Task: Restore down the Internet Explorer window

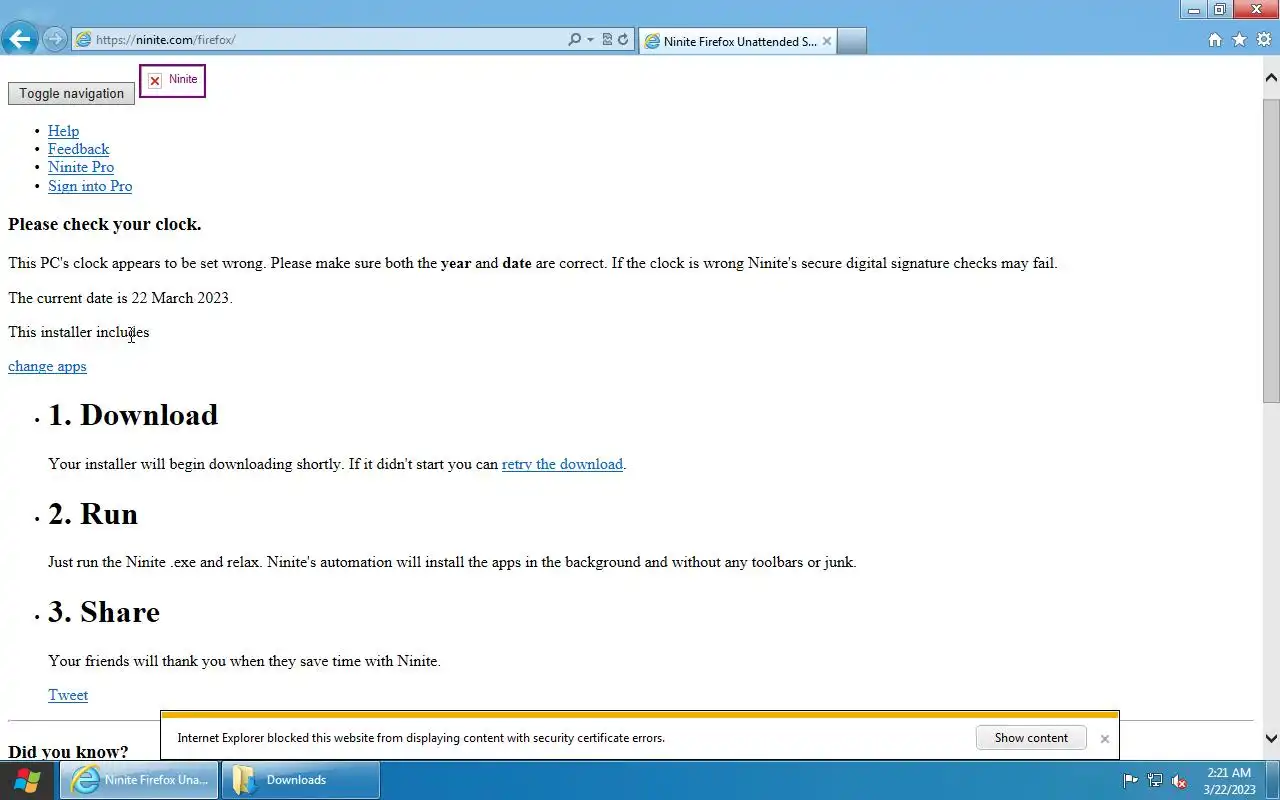Action: tap(1220, 9)
